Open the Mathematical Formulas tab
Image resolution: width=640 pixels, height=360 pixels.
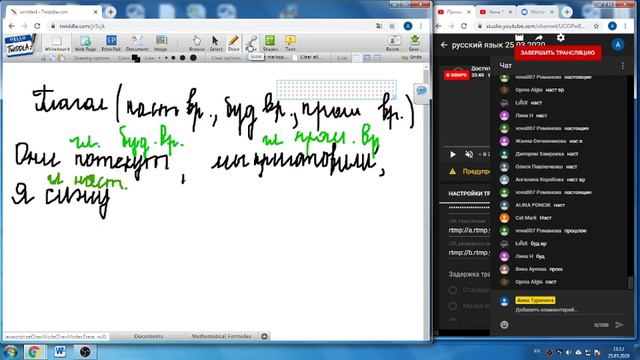coord(222,336)
